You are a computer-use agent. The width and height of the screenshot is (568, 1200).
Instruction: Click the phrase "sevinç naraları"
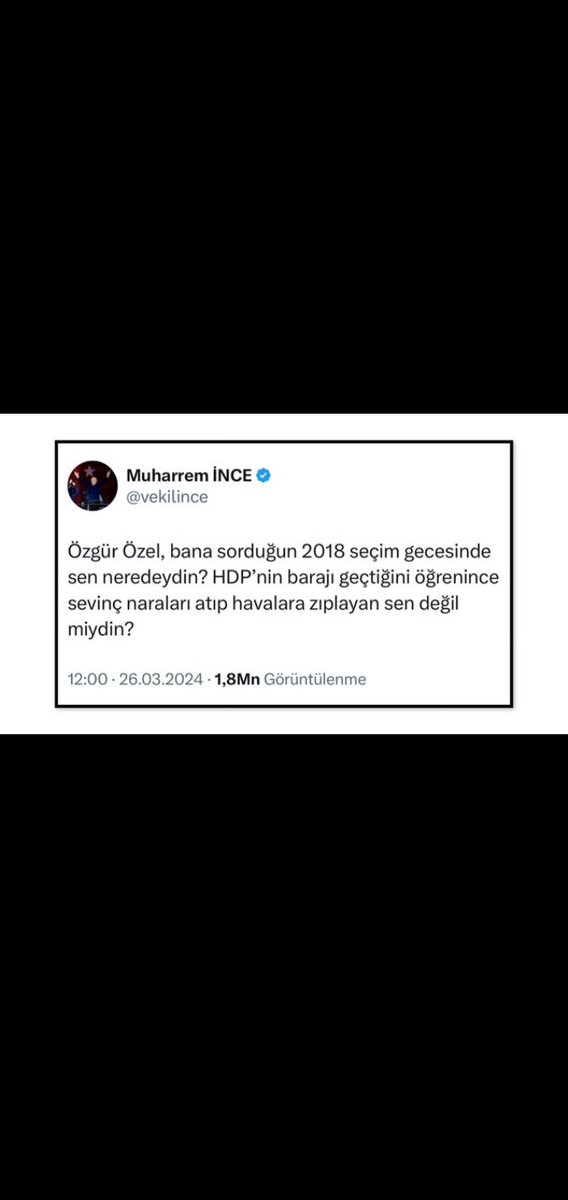coord(123,605)
